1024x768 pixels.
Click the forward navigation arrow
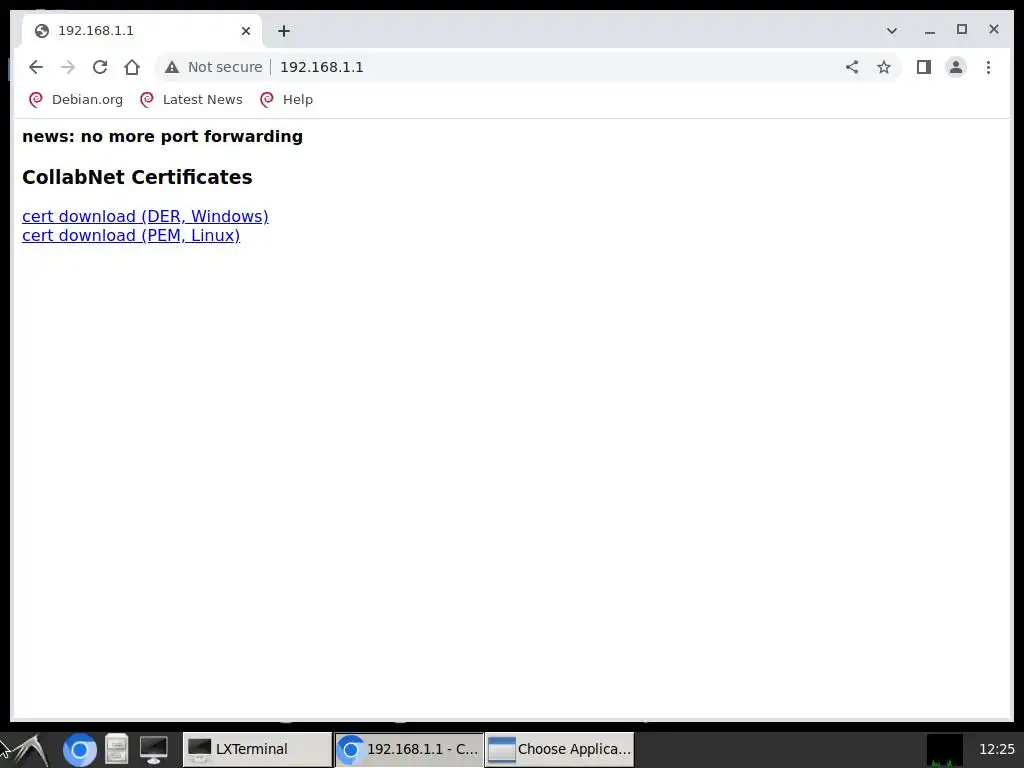coord(68,67)
